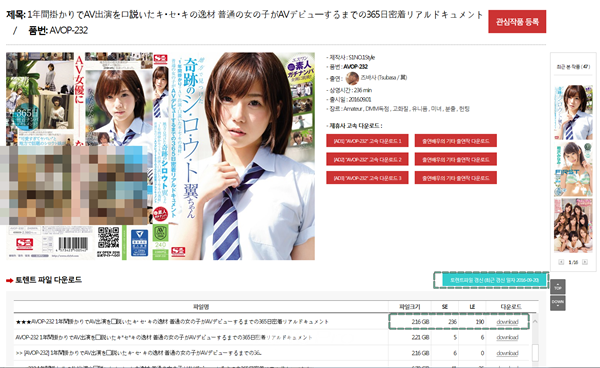Click the AD2 고속 다운로드 2 button
This screenshot has height=368, width=600.
367,159
